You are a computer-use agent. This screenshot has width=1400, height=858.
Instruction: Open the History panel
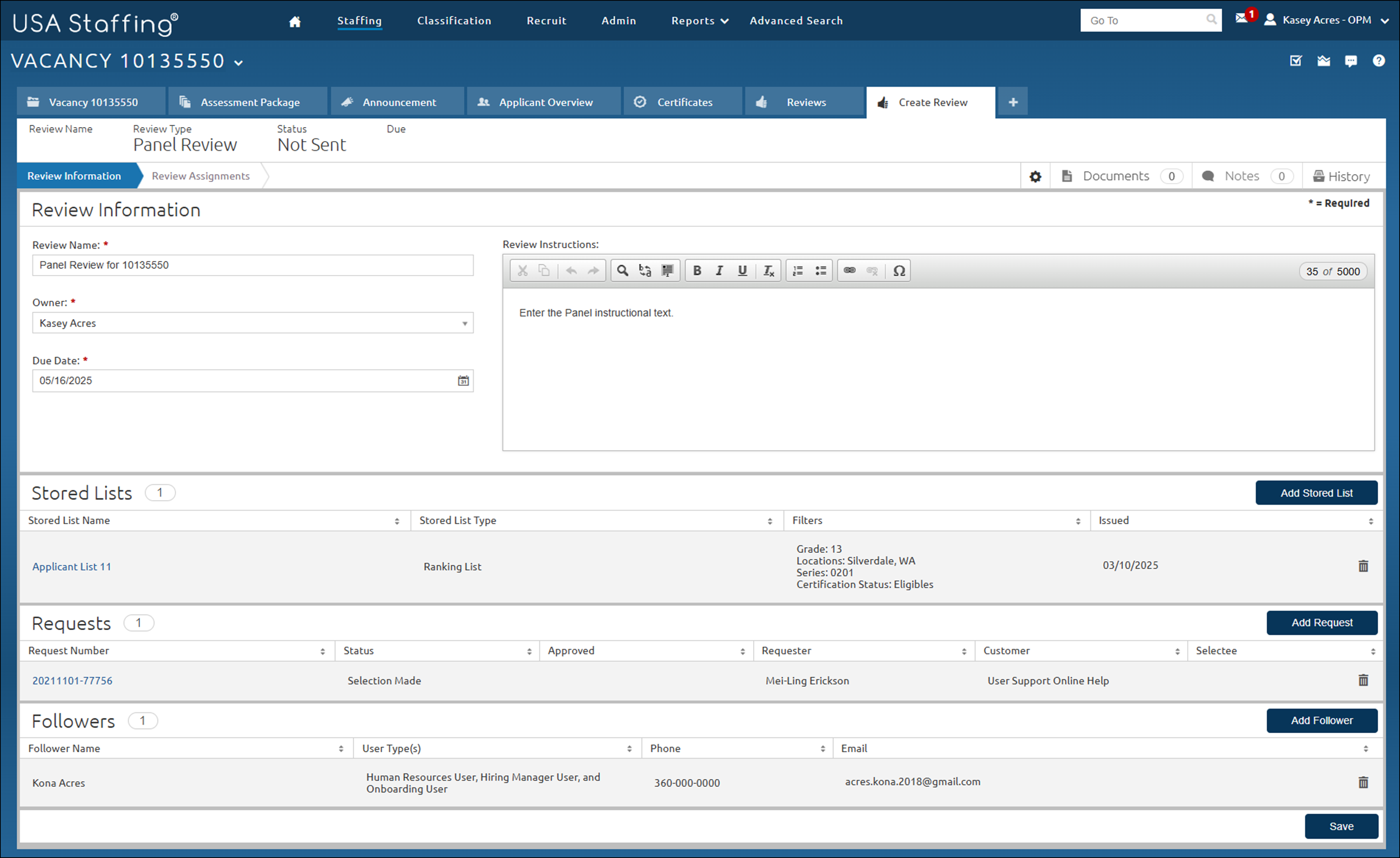1341,177
